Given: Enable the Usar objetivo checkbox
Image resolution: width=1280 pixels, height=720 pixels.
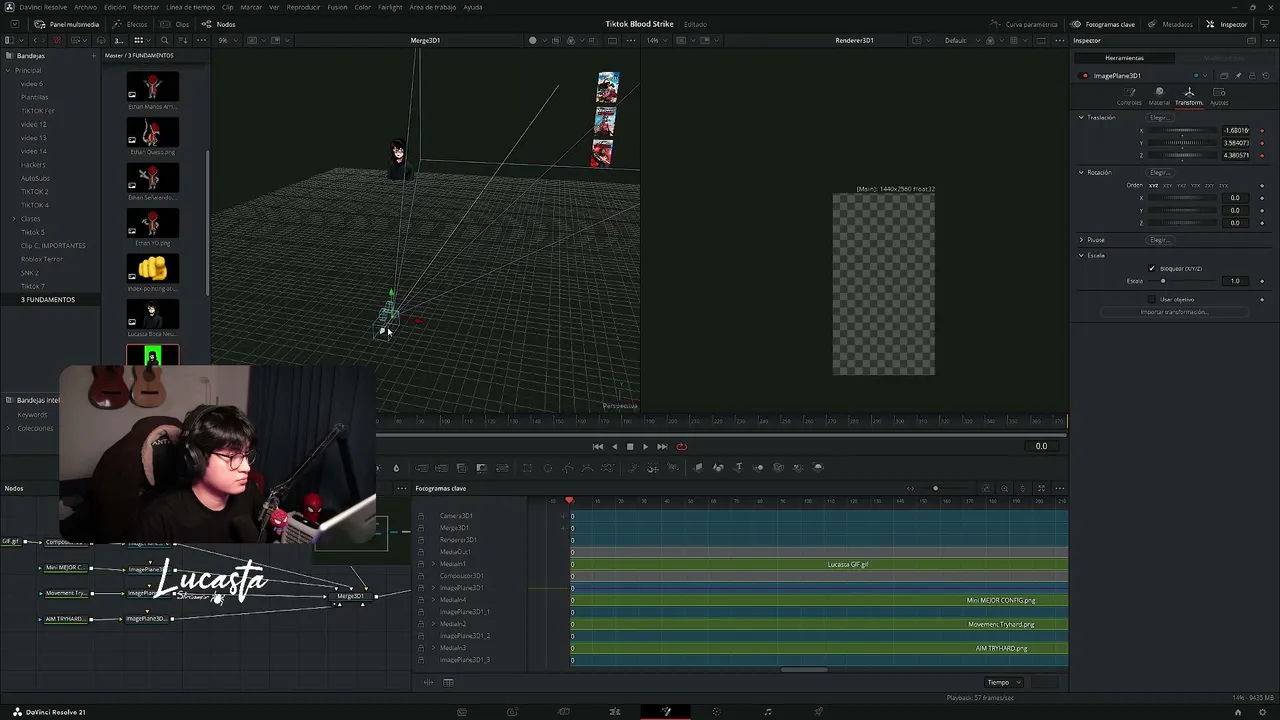Looking at the screenshot, I should click(x=1152, y=299).
